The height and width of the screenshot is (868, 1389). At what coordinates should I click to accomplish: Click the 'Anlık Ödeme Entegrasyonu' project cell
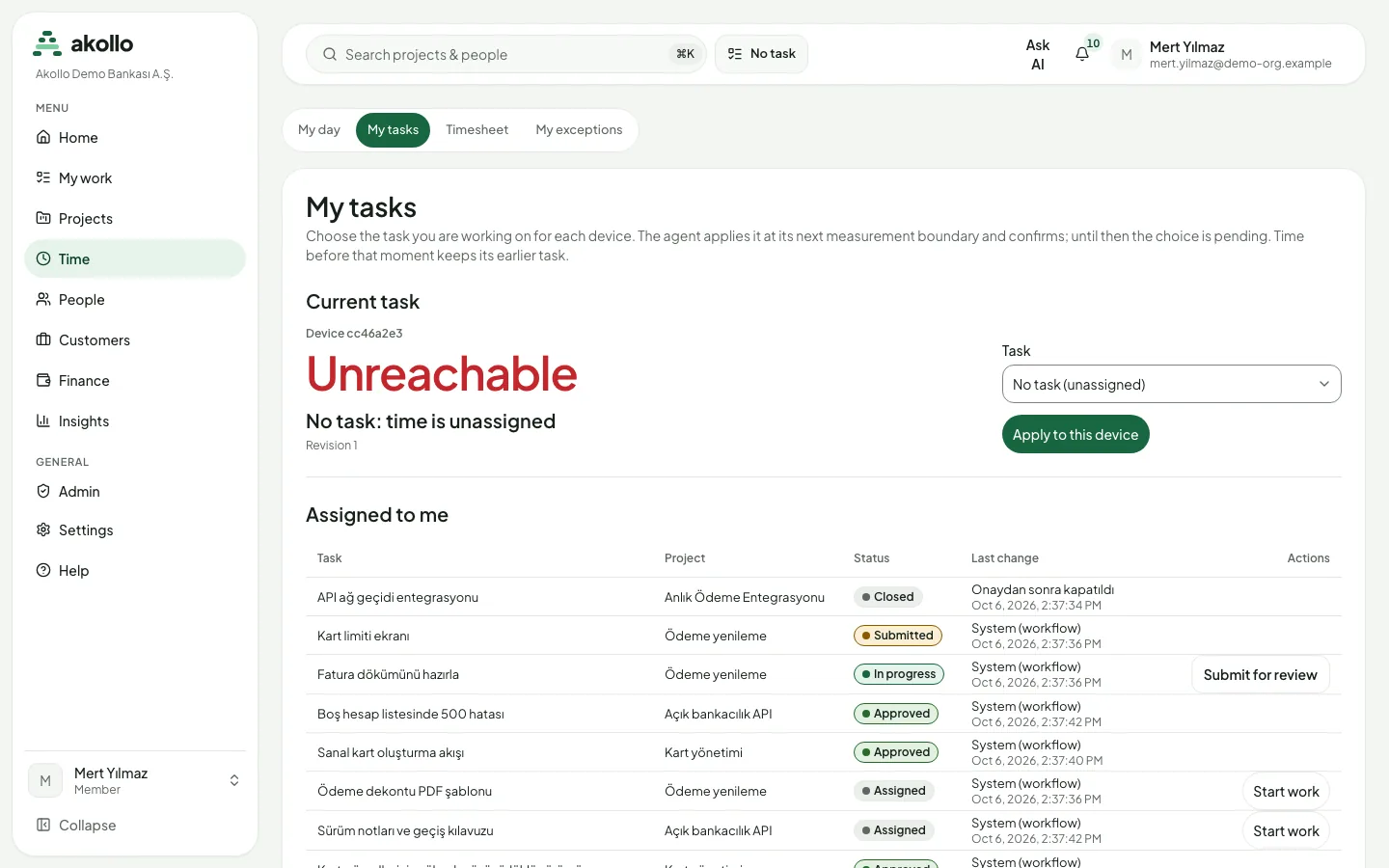coord(745,598)
